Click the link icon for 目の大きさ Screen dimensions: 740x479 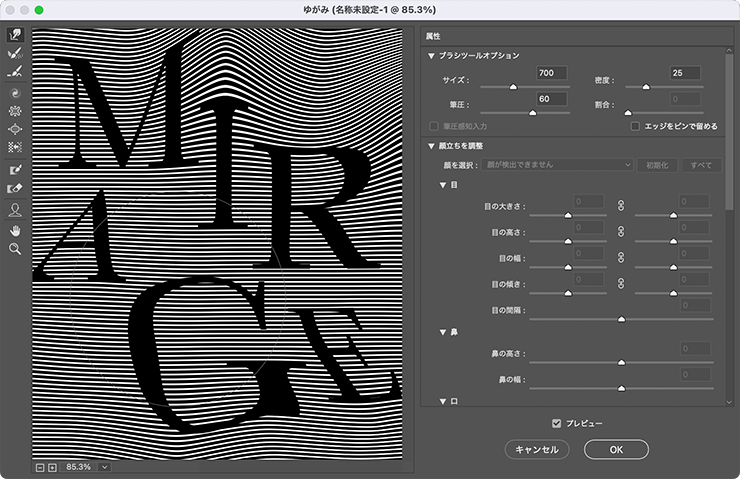pos(620,204)
